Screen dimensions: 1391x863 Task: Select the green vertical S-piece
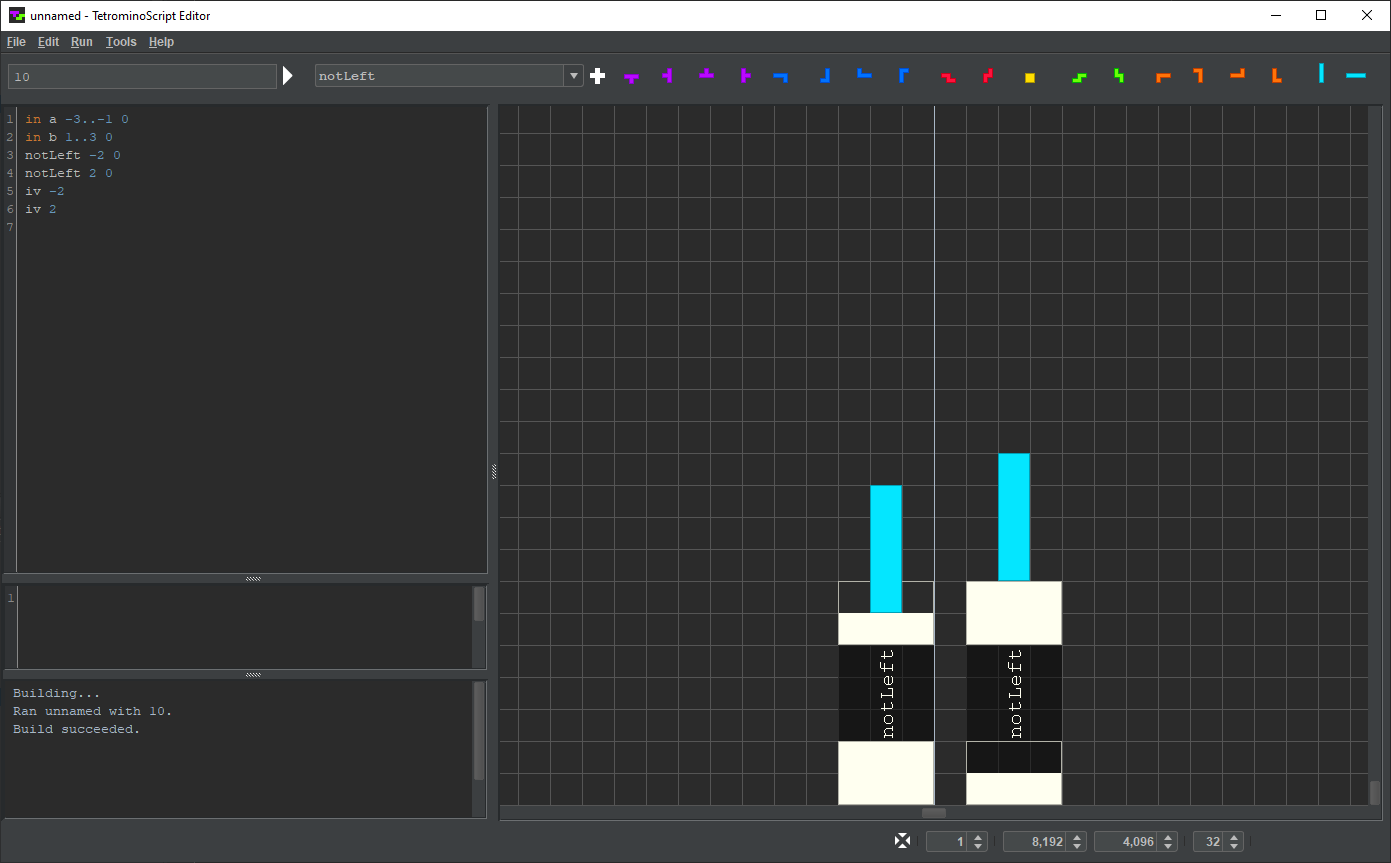[x=1118, y=75]
